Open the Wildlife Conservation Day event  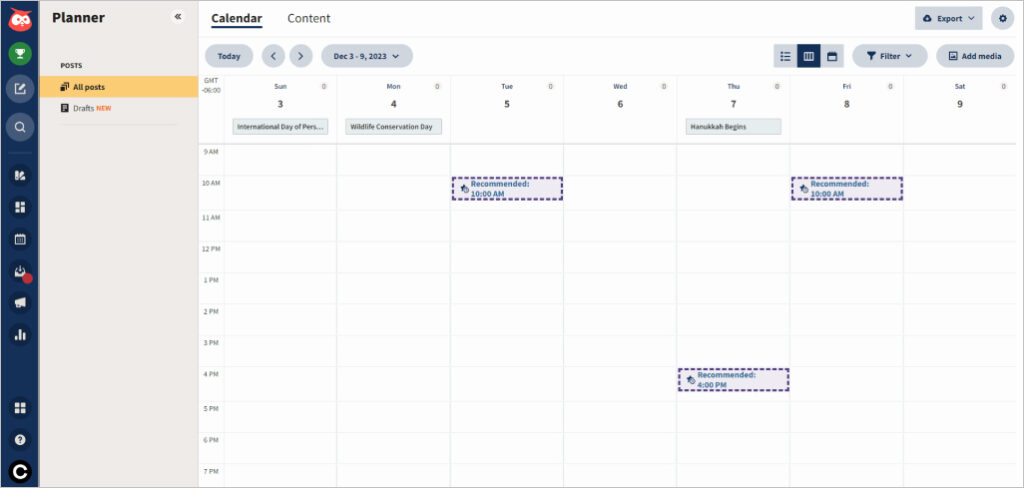[393, 127]
